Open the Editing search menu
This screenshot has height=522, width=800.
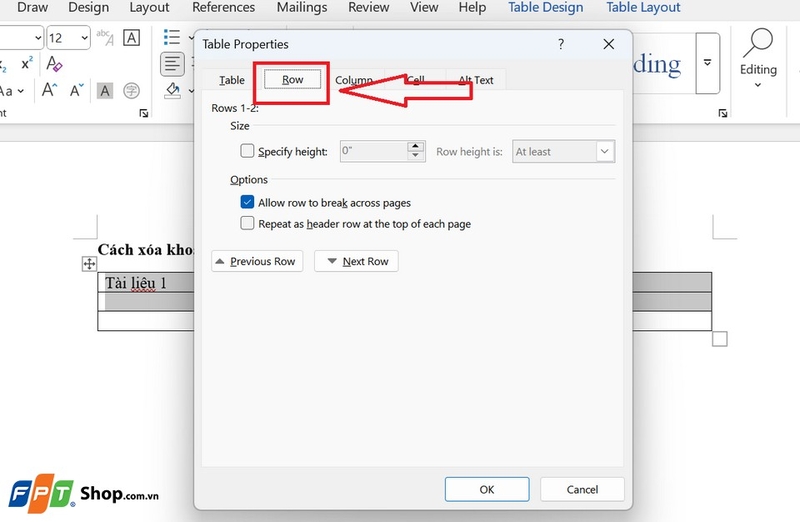(758, 57)
